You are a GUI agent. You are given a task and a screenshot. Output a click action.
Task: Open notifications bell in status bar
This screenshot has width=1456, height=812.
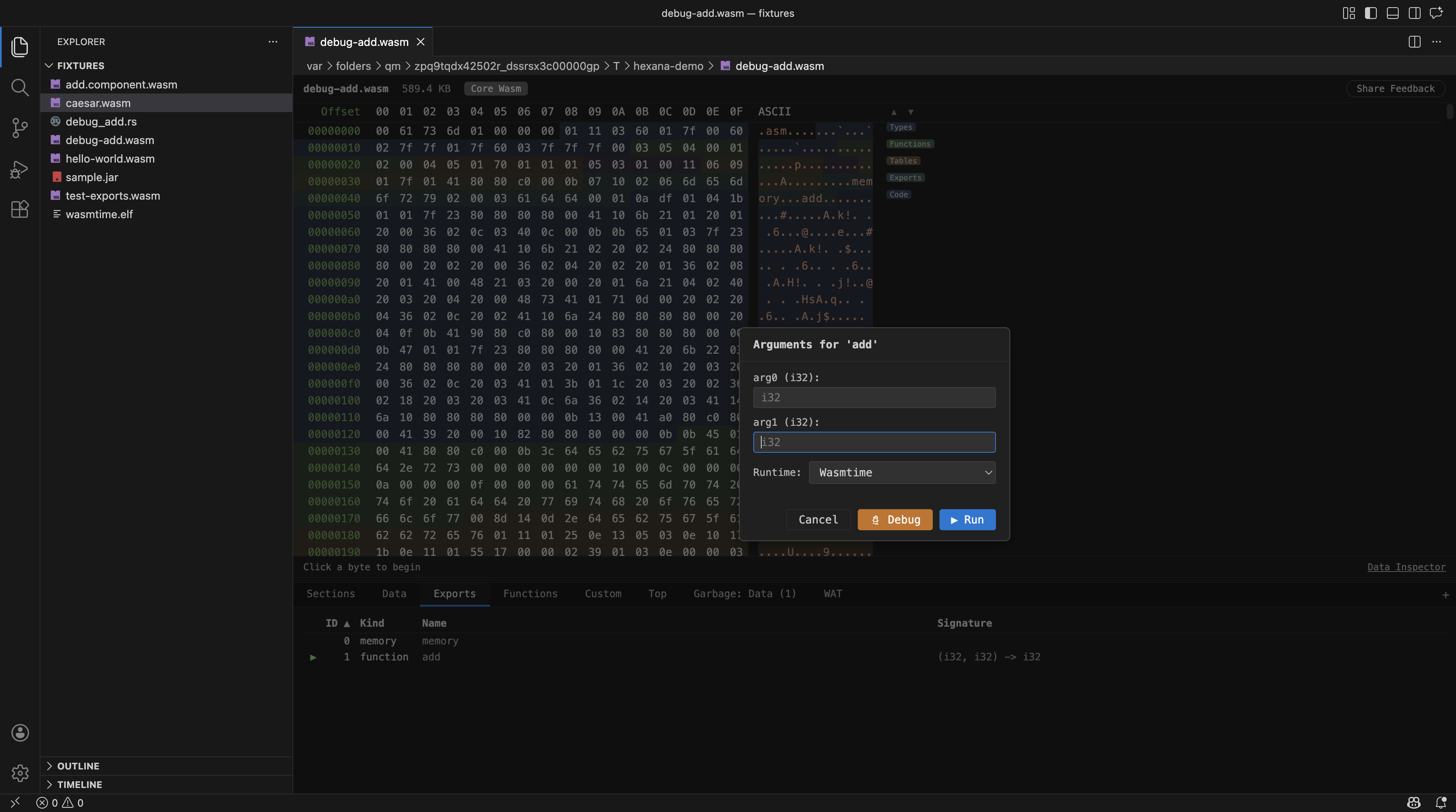[x=1441, y=802]
